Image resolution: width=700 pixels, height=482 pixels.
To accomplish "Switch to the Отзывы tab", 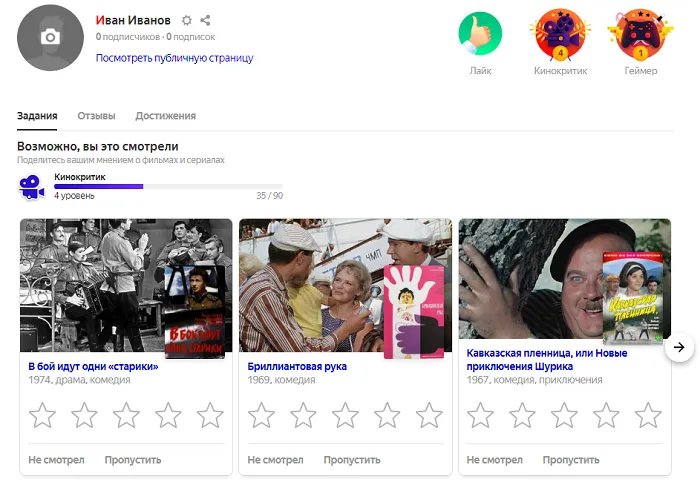I will coord(96,116).
